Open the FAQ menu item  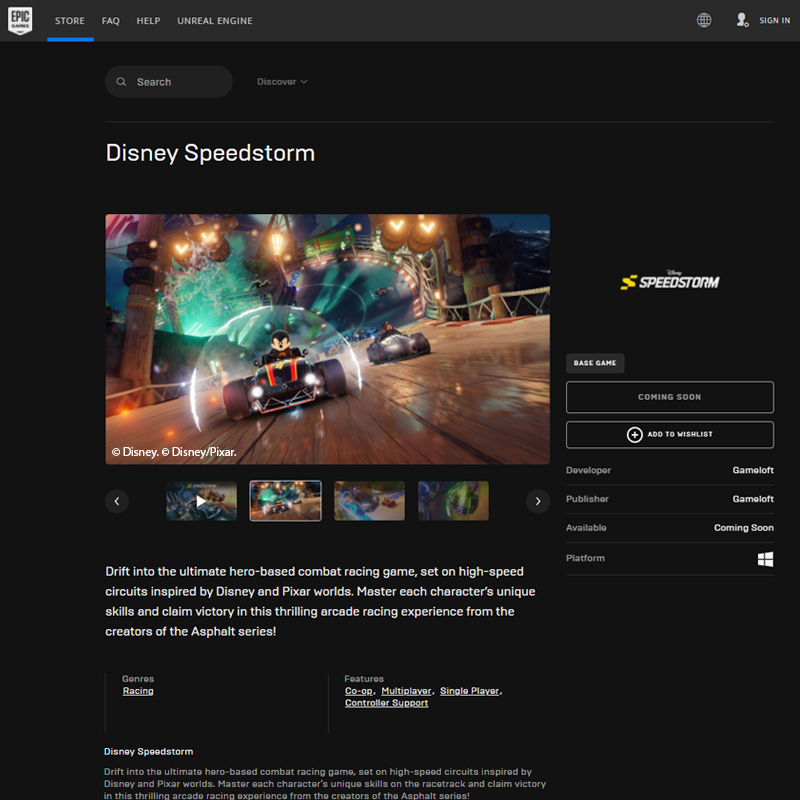[111, 21]
